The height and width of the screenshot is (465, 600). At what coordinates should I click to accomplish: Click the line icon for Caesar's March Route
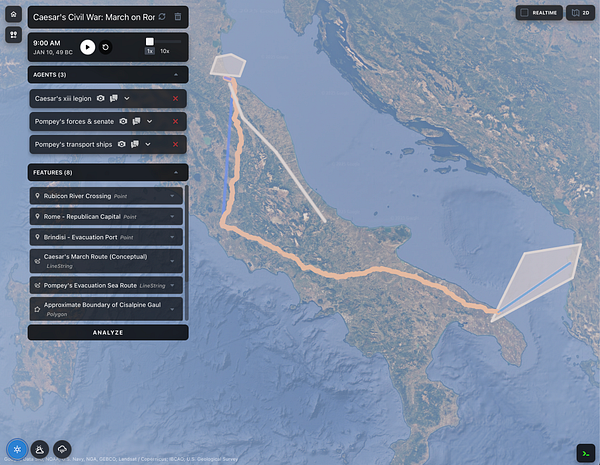coord(38,261)
